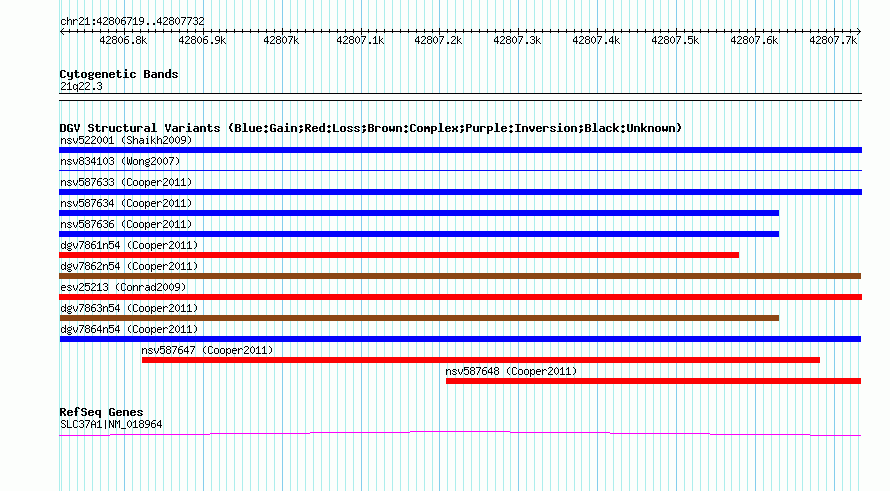Click the nsv587633 (Cooper2011) label
Screen dimensions: 890x491
click(126, 182)
